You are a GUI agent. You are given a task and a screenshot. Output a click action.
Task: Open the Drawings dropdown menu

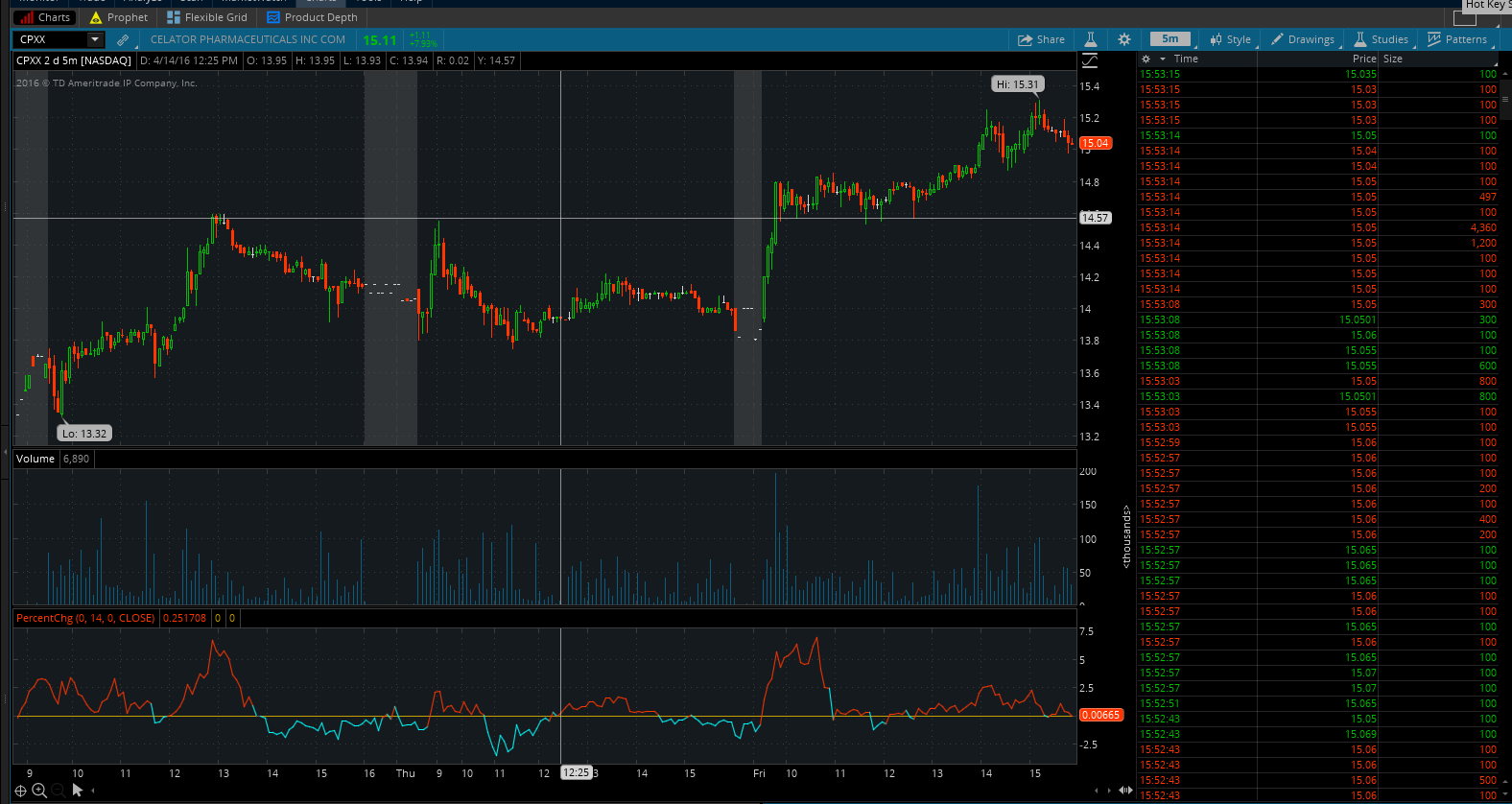pos(1303,39)
